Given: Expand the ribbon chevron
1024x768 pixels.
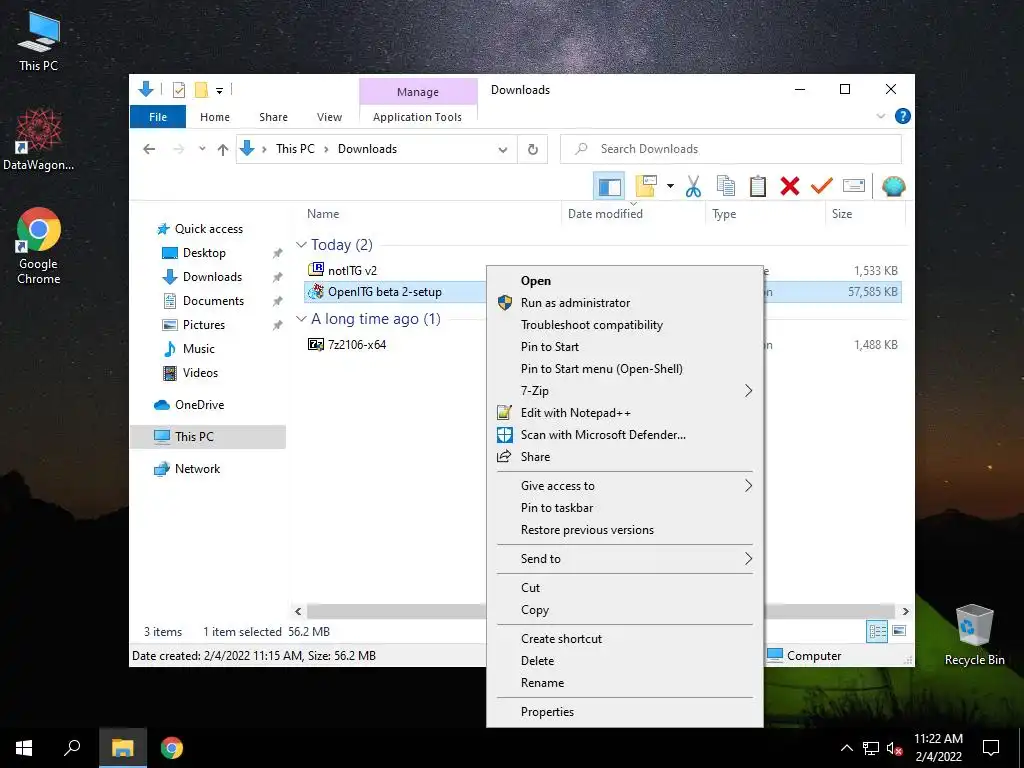Looking at the screenshot, I should [x=880, y=116].
